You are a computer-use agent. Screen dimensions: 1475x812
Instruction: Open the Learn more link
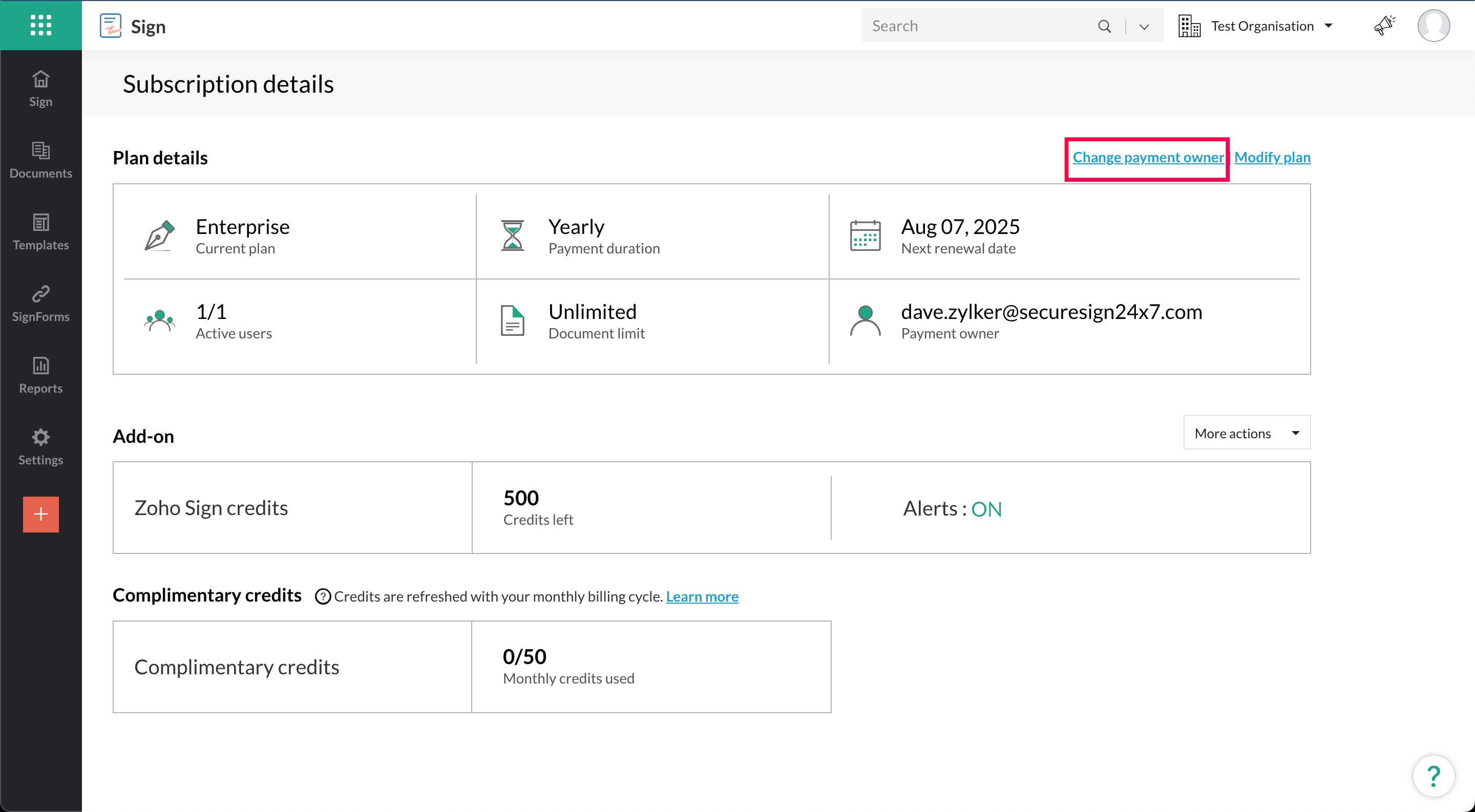tap(702, 596)
